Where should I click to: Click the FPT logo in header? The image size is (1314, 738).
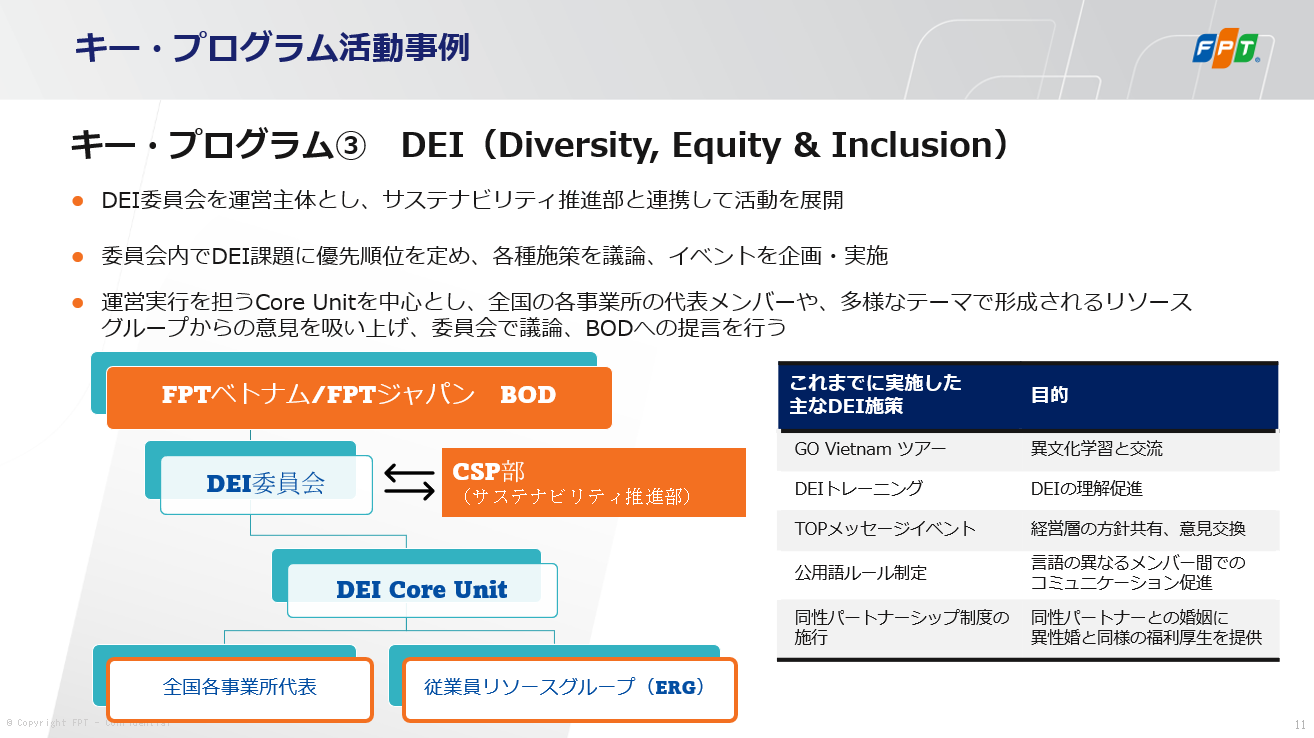(1226, 48)
